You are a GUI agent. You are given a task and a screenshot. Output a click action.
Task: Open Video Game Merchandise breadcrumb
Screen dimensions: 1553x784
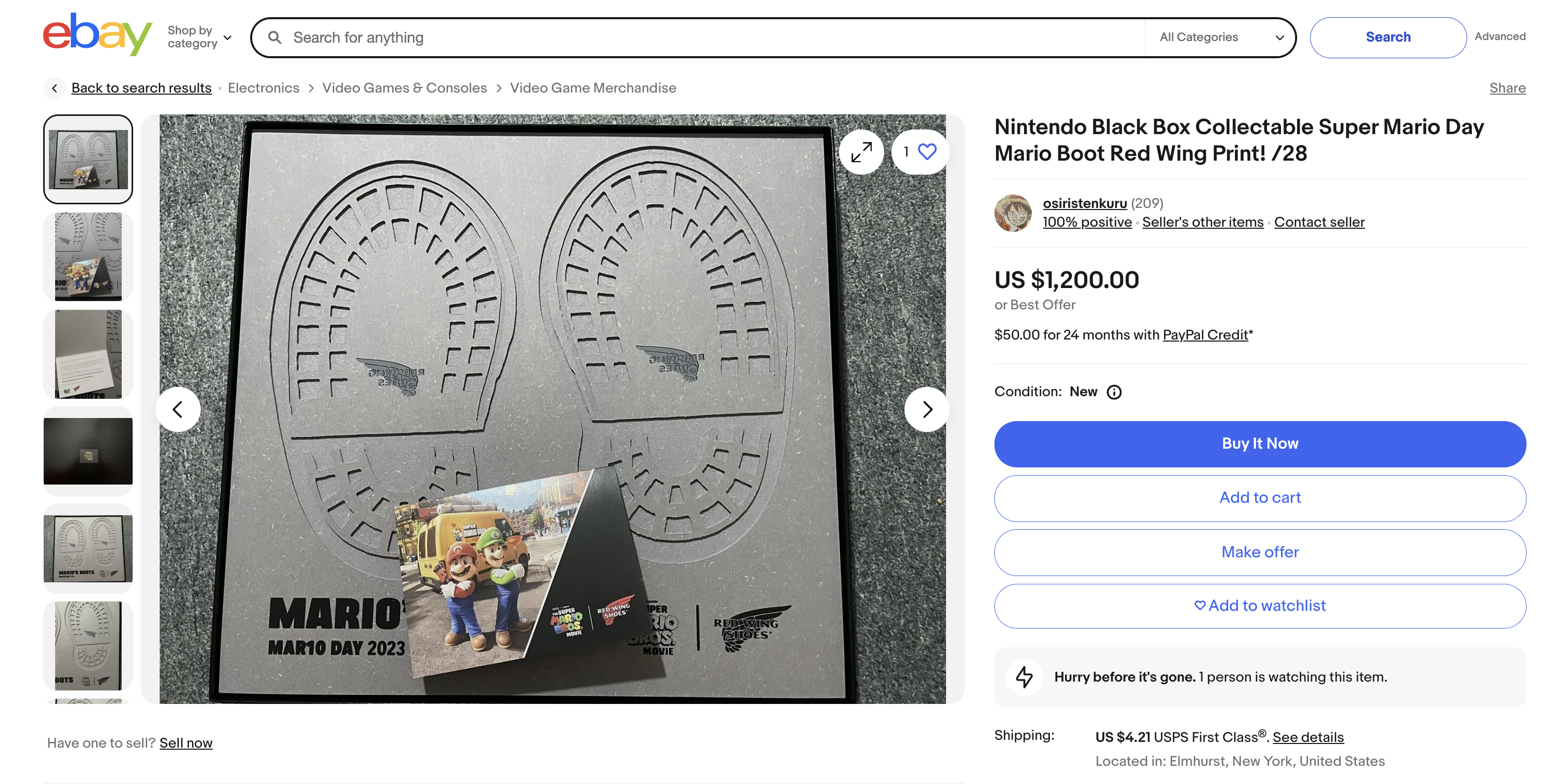(592, 88)
